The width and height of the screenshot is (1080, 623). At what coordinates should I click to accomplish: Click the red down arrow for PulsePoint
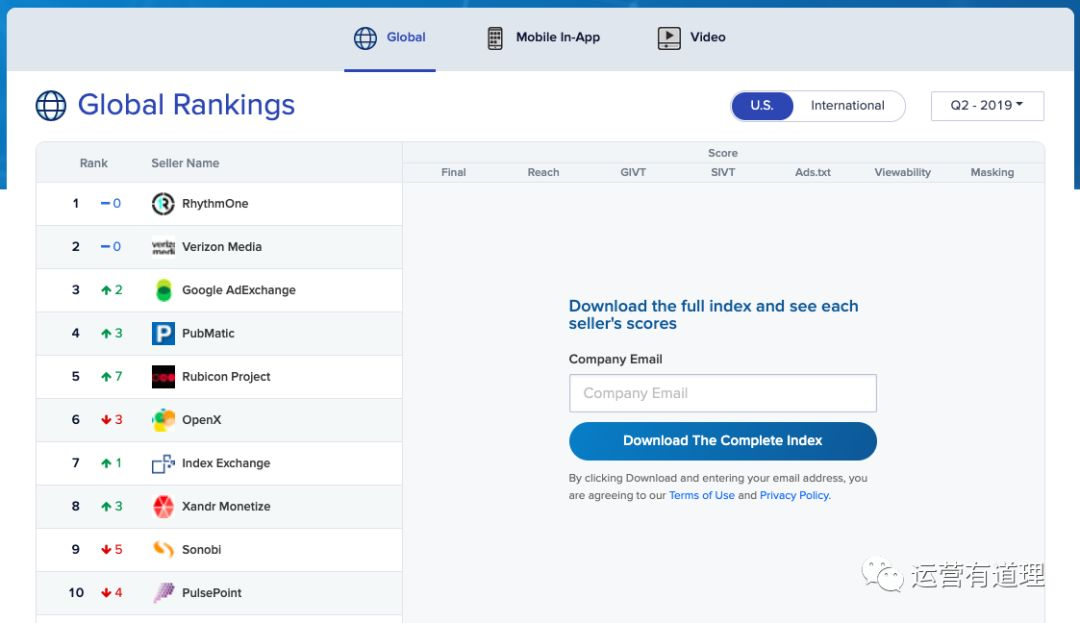tap(106, 593)
